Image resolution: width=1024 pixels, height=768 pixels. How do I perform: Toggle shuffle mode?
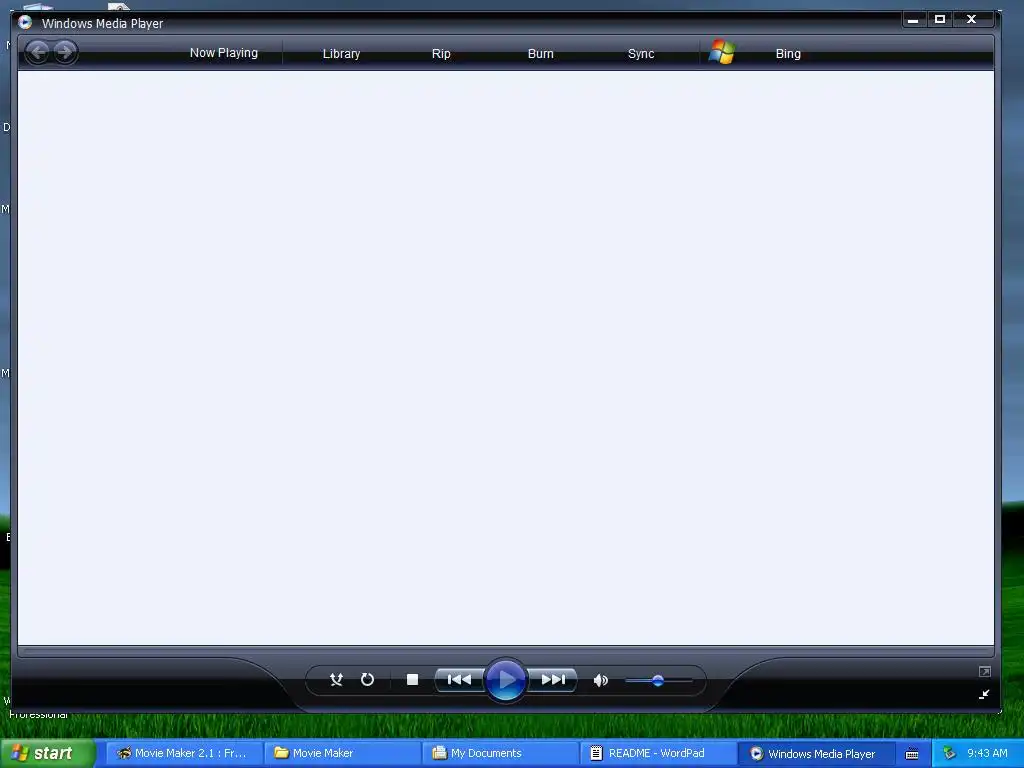pyautogui.click(x=336, y=680)
